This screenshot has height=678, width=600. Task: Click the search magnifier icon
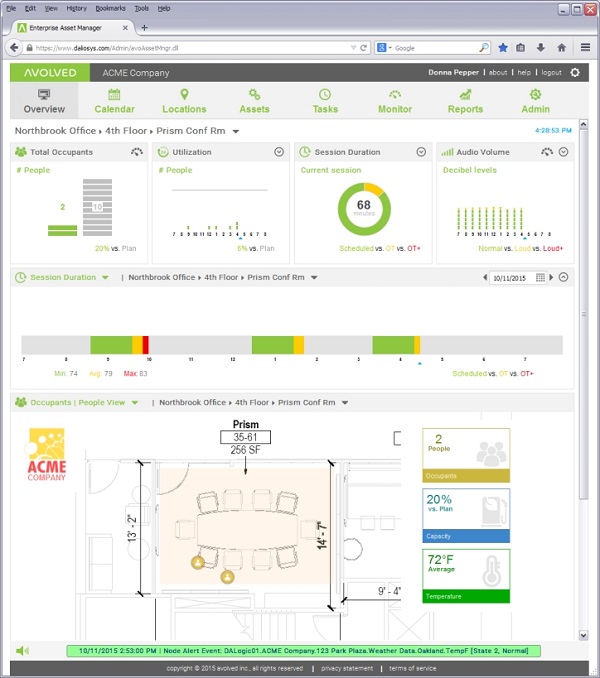tap(484, 48)
